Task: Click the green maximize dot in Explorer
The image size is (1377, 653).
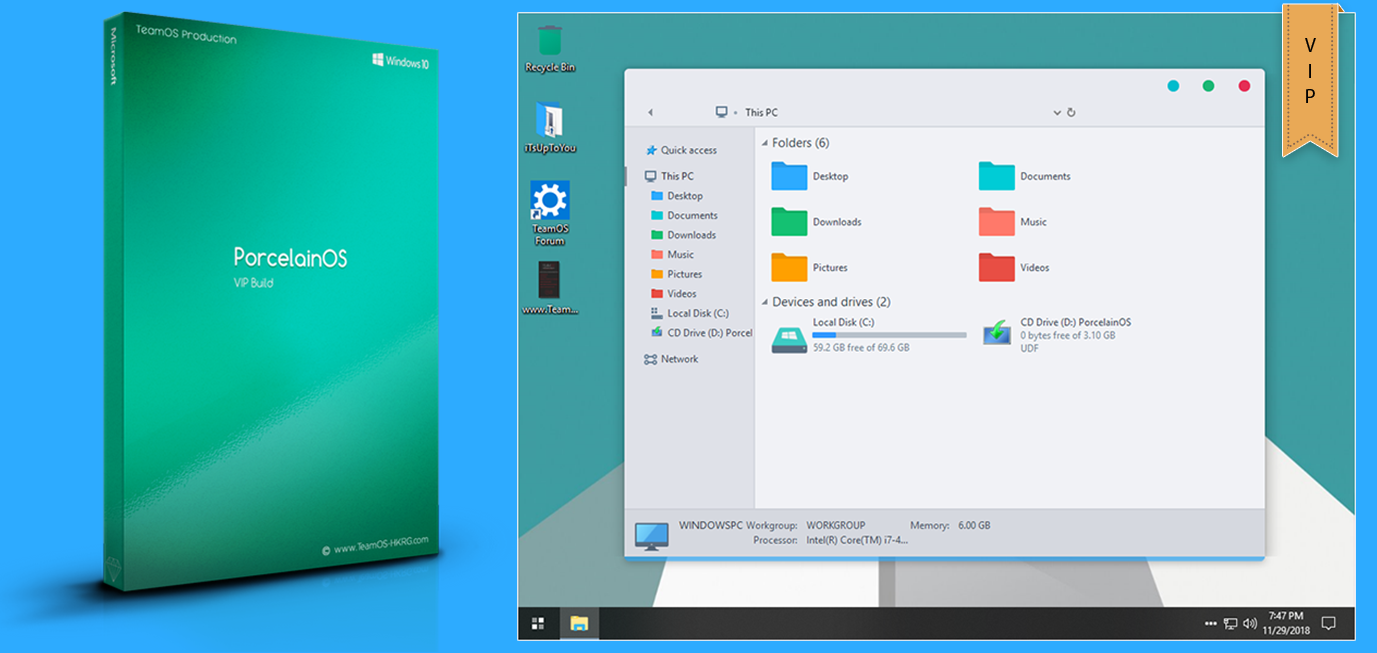Action: point(1208,86)
